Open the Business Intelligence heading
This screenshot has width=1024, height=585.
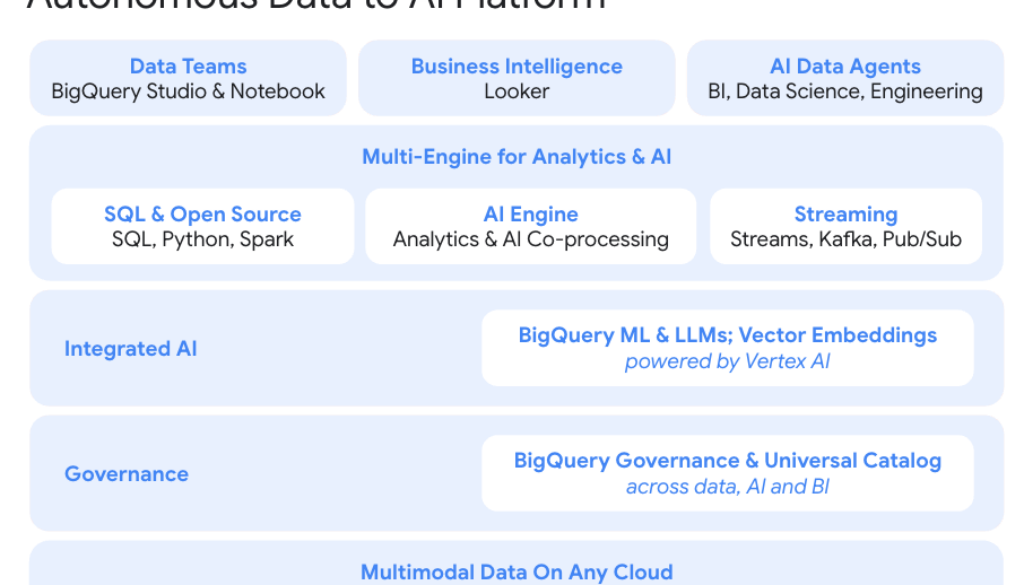pyautogui.click(x=516, y=67)
